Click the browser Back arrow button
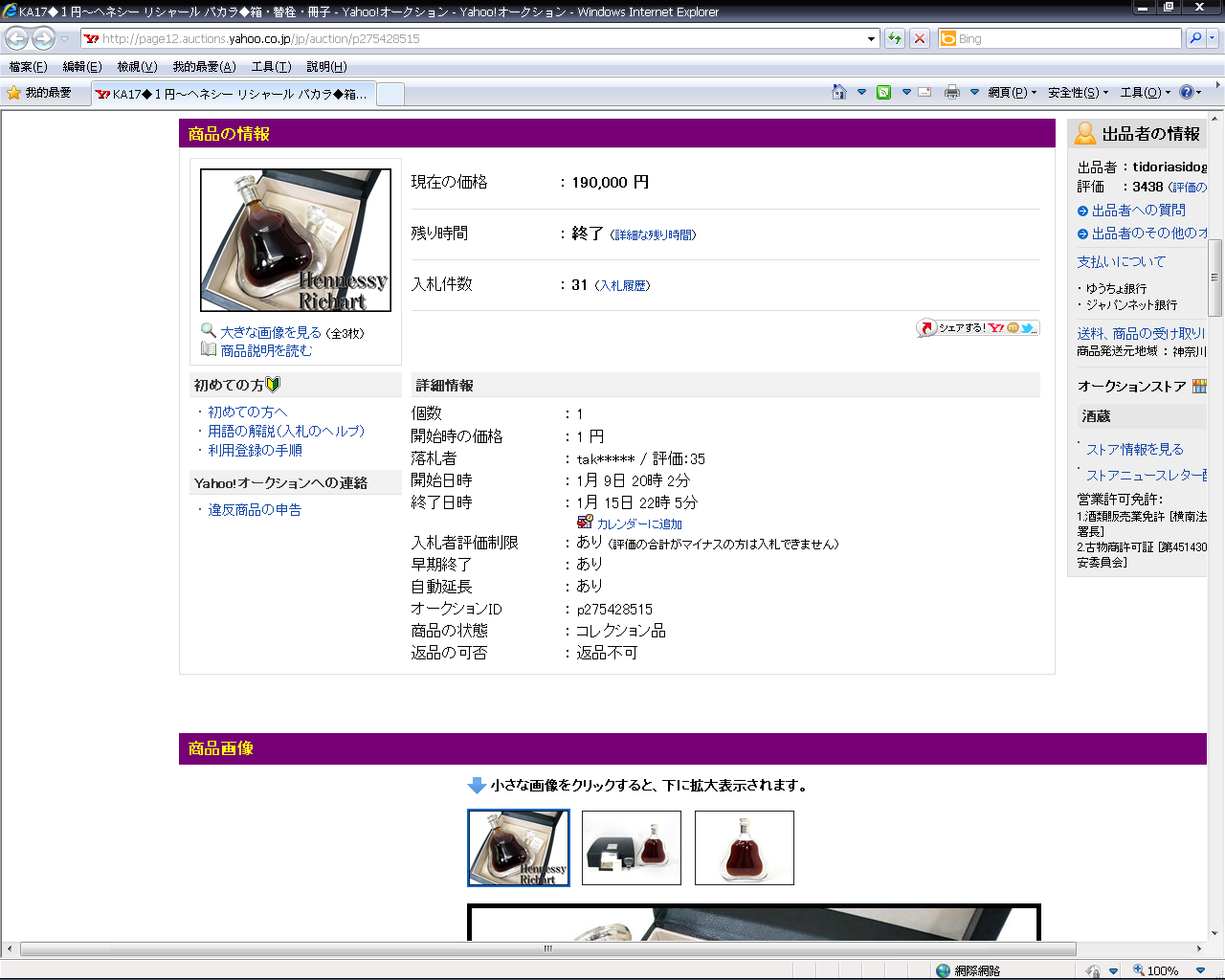Viewport: 1225px width, 980px height. coord(16,38)
